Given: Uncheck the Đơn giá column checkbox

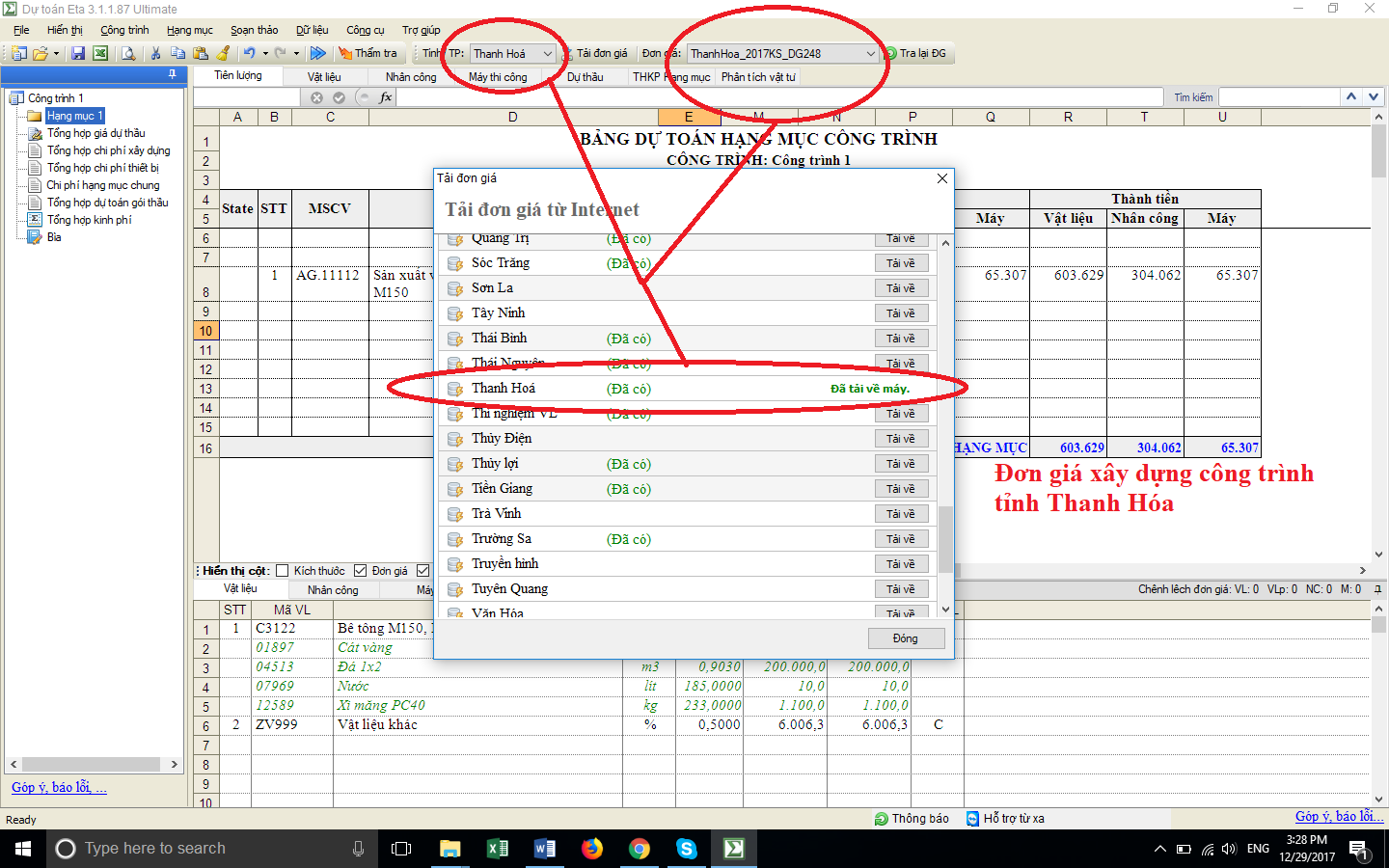Looking at the screenshot, I should coord(361,571).
